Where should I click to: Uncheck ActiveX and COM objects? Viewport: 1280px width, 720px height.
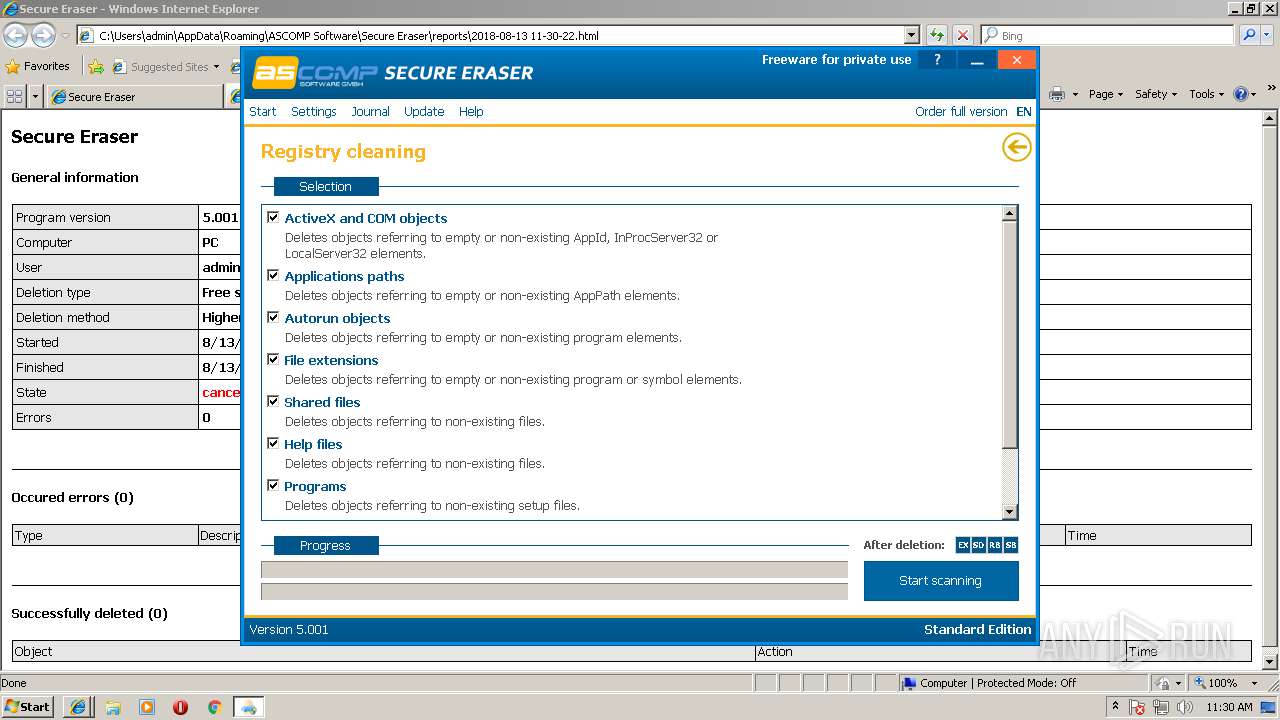click(273, 217)
